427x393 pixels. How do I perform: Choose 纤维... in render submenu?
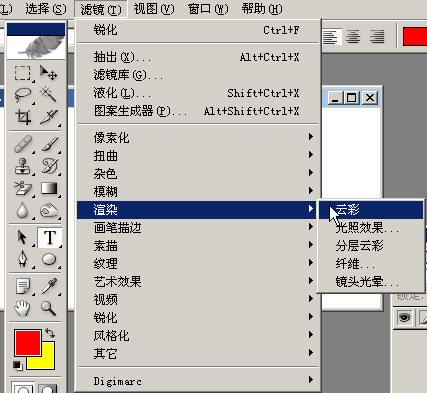pos(371,264)
